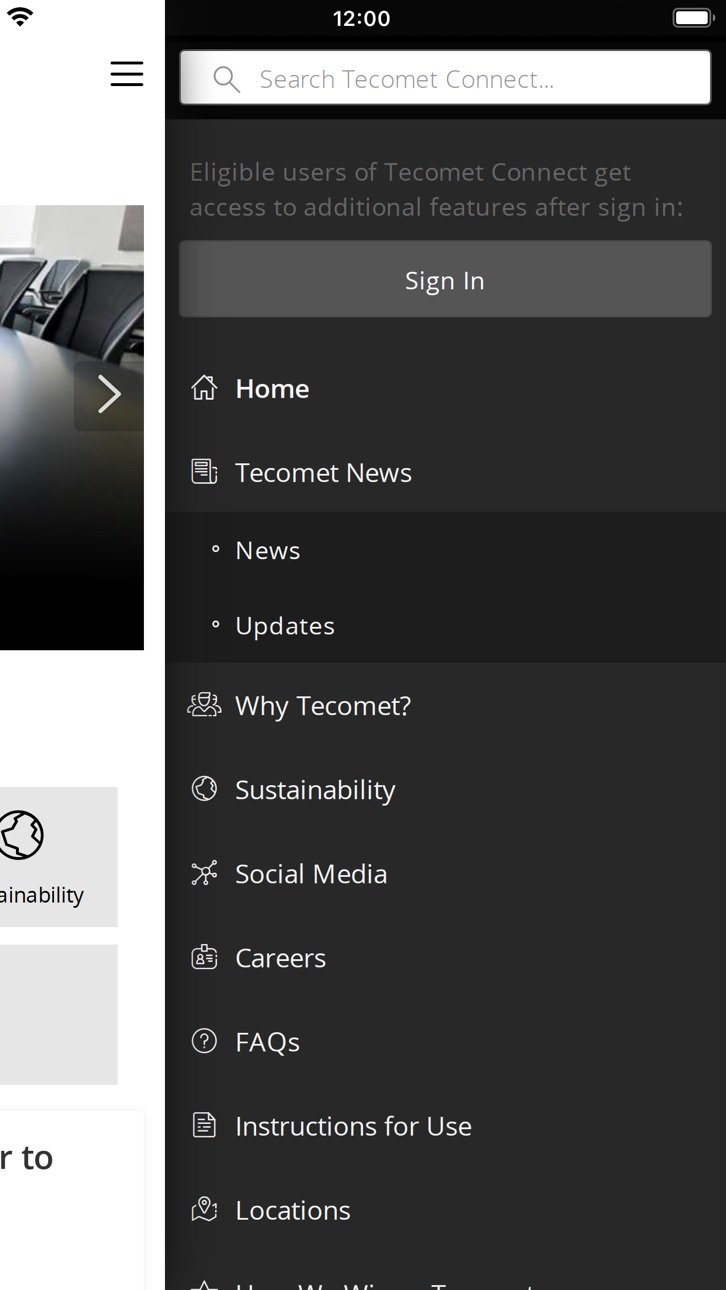The width and height of the screenshot is (726, 1290).
Task: Go to Home menu item
Action: (x=445, y=388)
